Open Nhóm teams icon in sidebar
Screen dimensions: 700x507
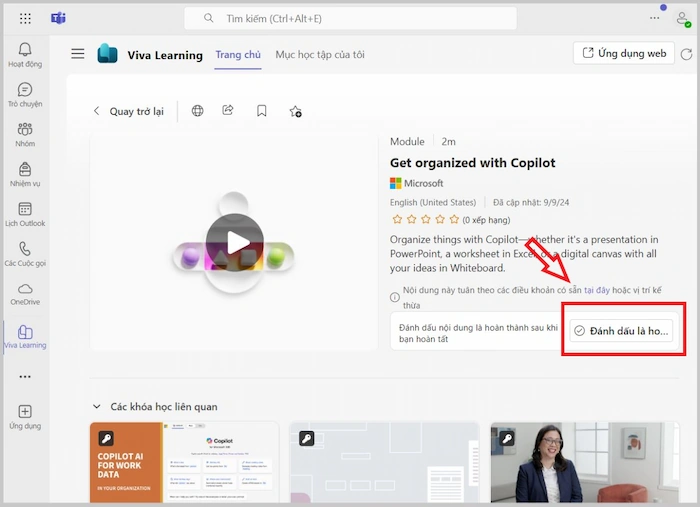(25, 135)
